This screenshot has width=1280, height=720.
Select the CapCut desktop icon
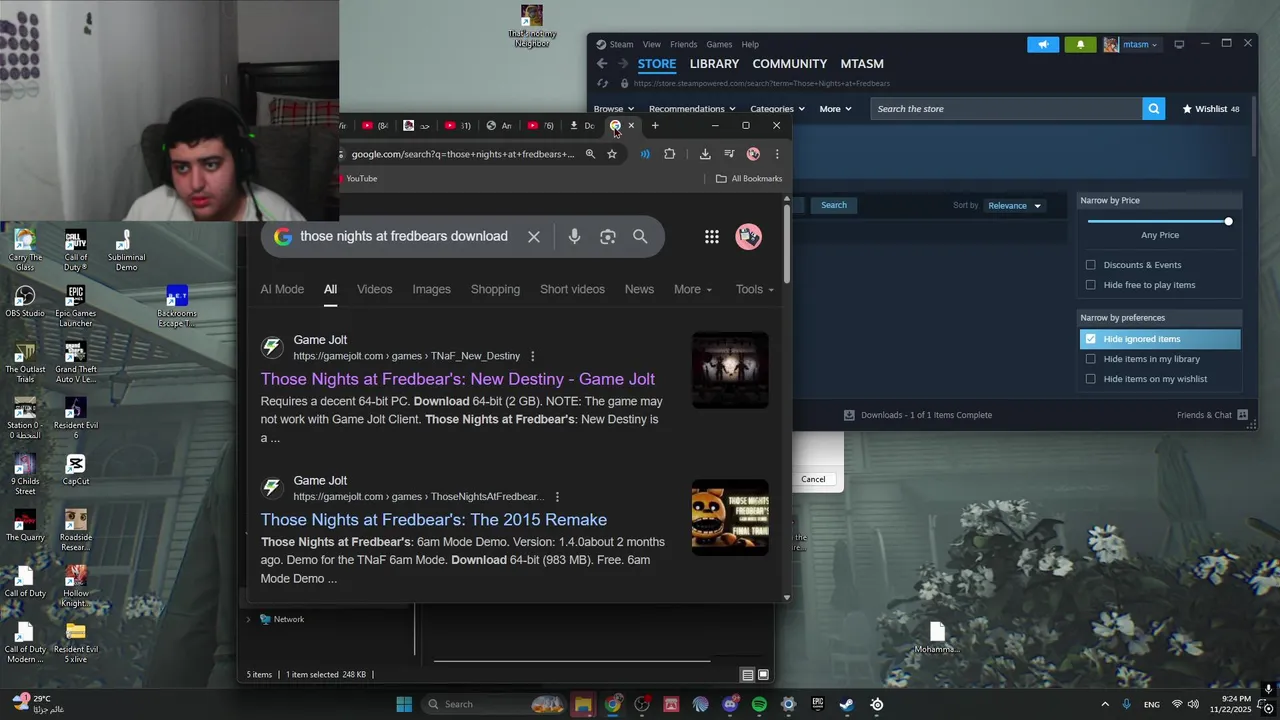(x=76, y=469)
